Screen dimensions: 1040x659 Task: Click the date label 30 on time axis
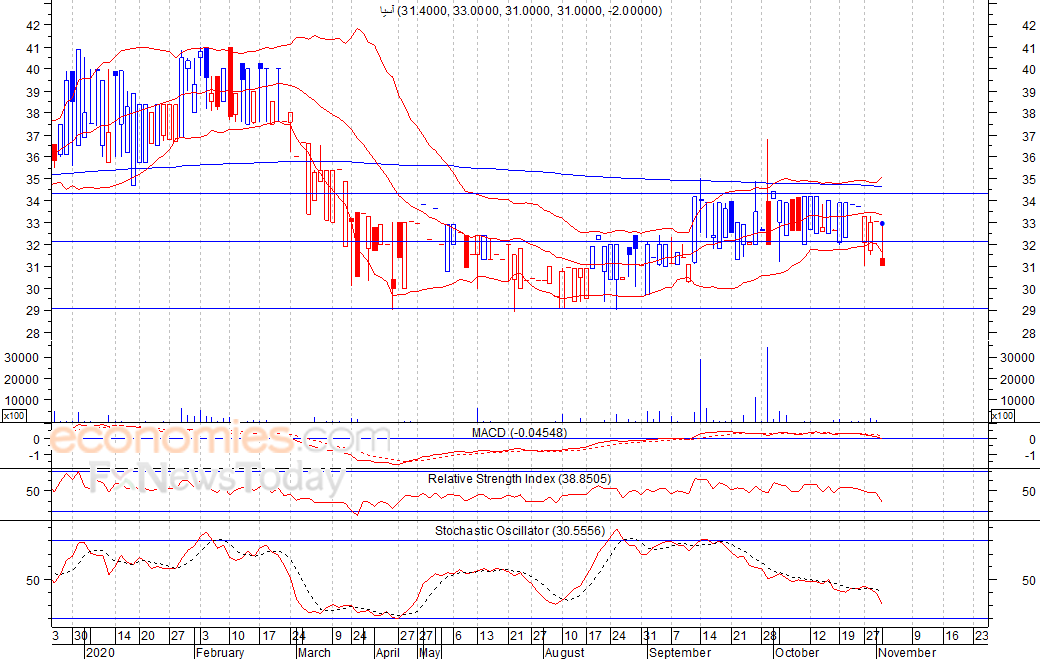81,636
